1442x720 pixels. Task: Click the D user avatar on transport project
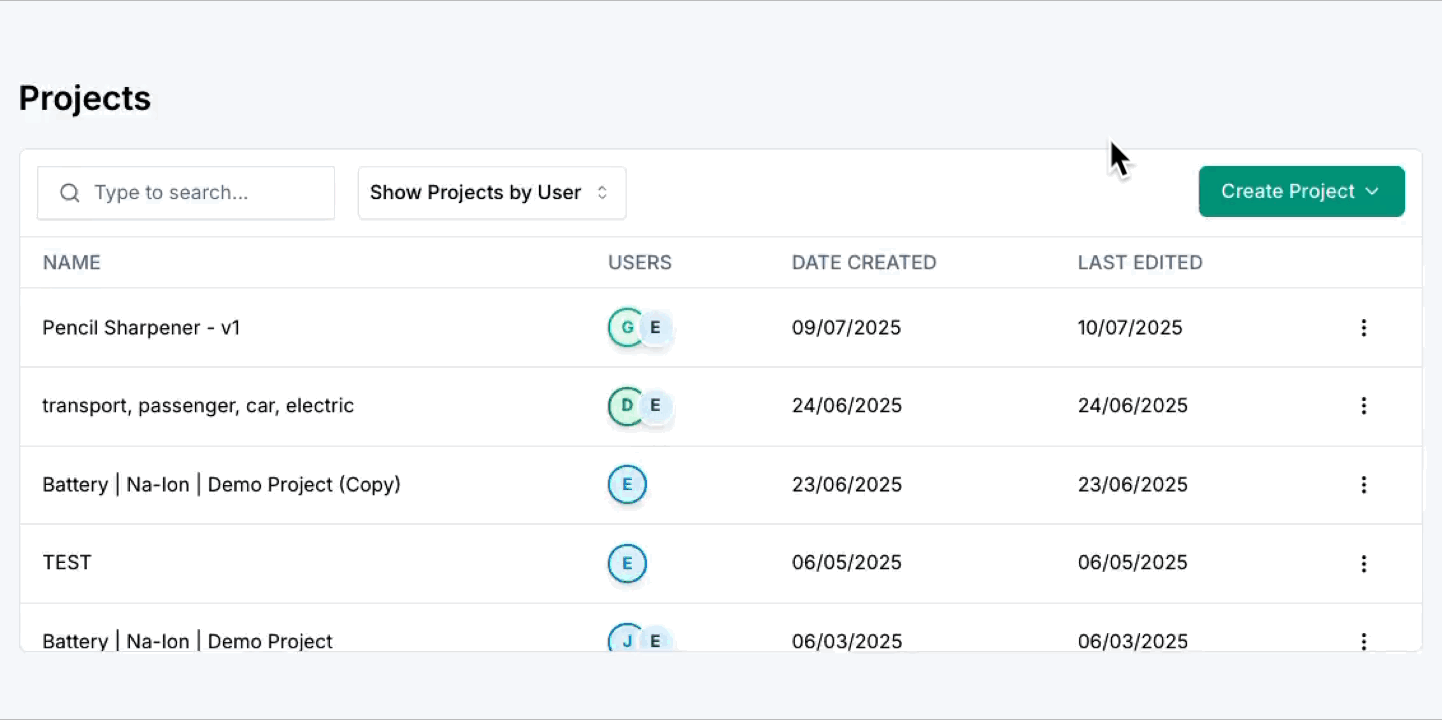[625, 406]
